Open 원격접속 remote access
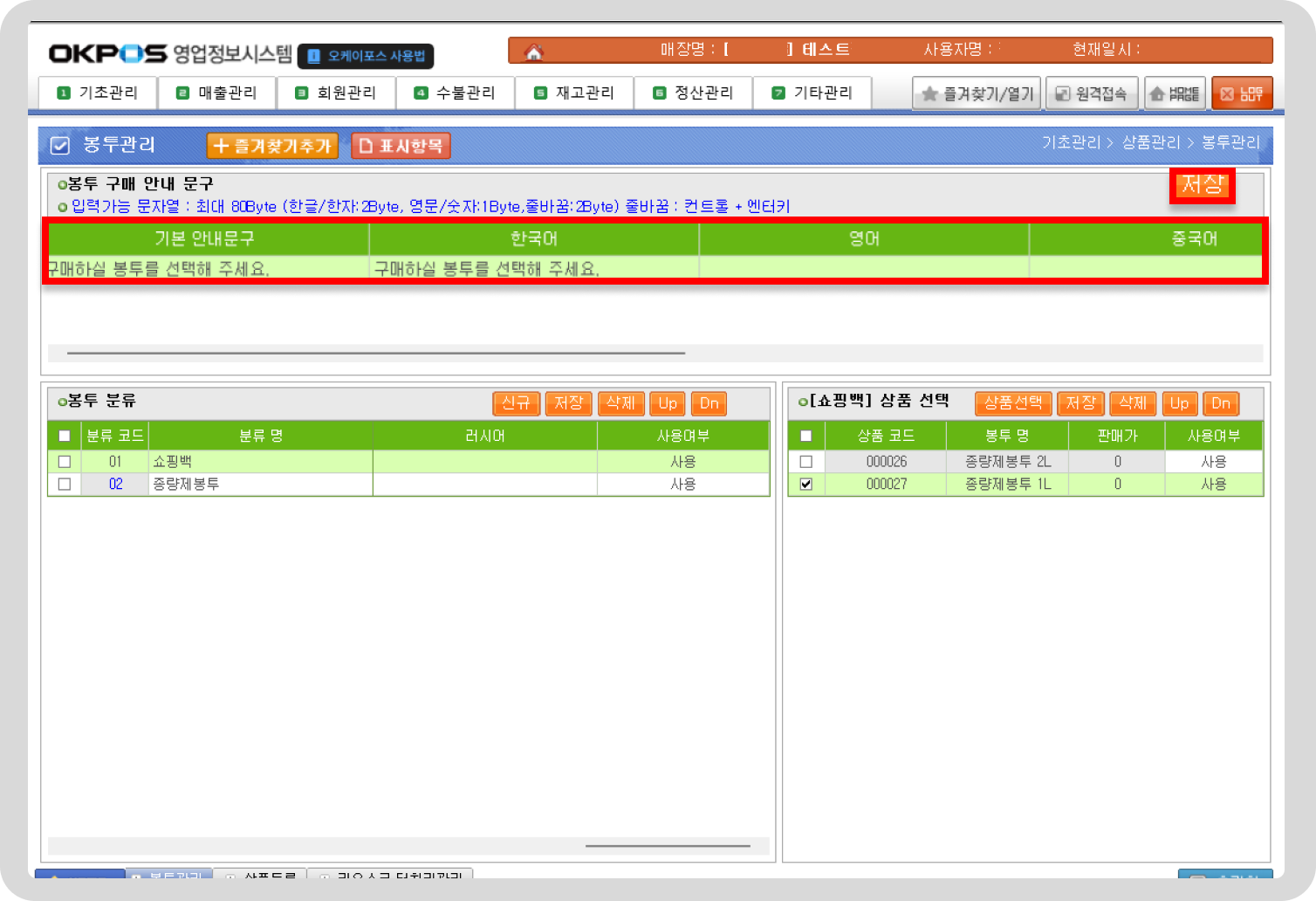 pos(1091,93)
